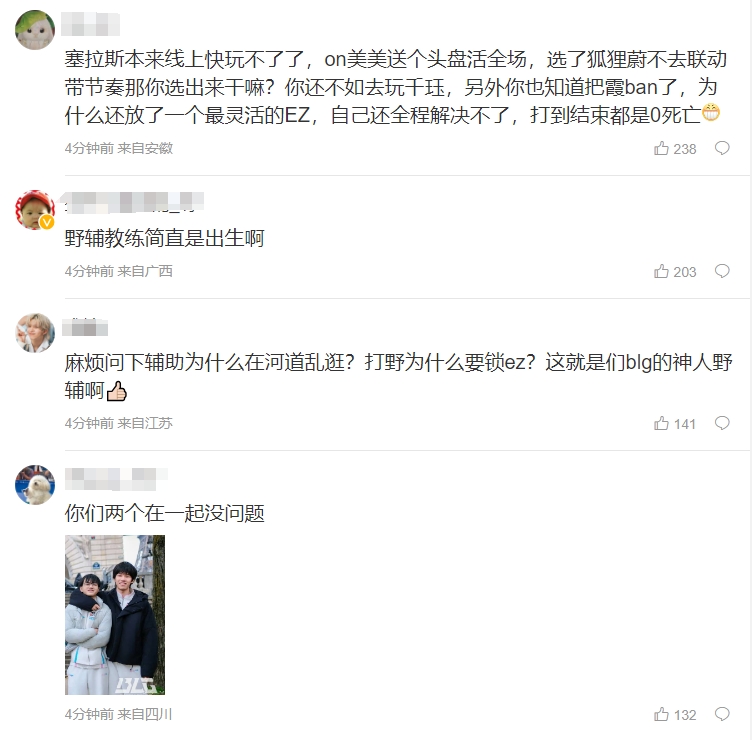752x740 pixels.
Task: Click the blurred username above 麻烦问下辅助 comment
Action: 85,327
